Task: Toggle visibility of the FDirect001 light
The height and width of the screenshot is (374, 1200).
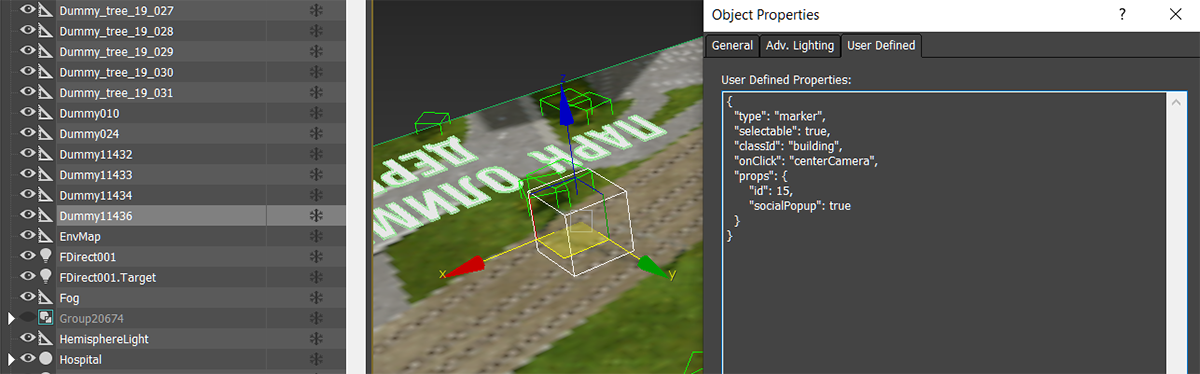Action: (x=27, y=256)
